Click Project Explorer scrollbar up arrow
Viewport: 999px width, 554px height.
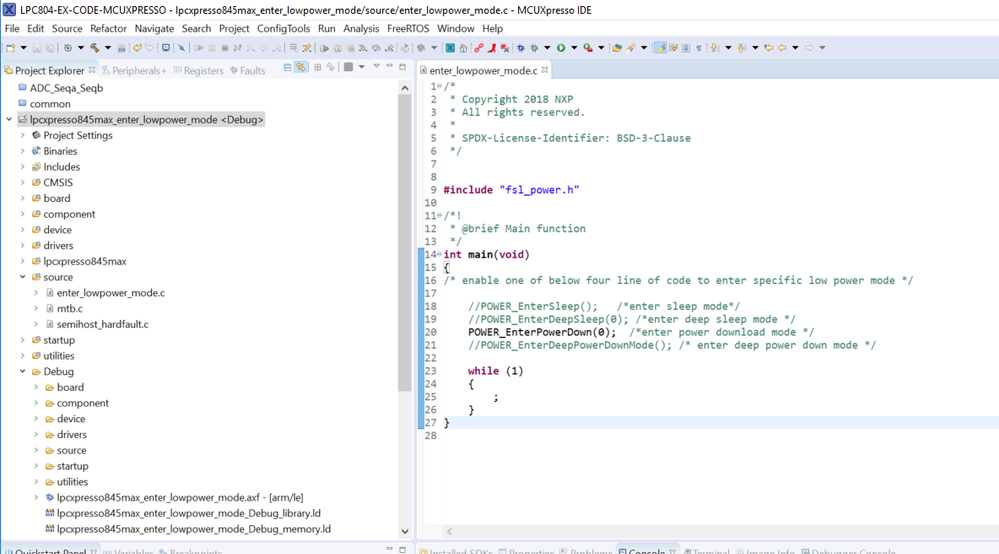click(405, 88)
